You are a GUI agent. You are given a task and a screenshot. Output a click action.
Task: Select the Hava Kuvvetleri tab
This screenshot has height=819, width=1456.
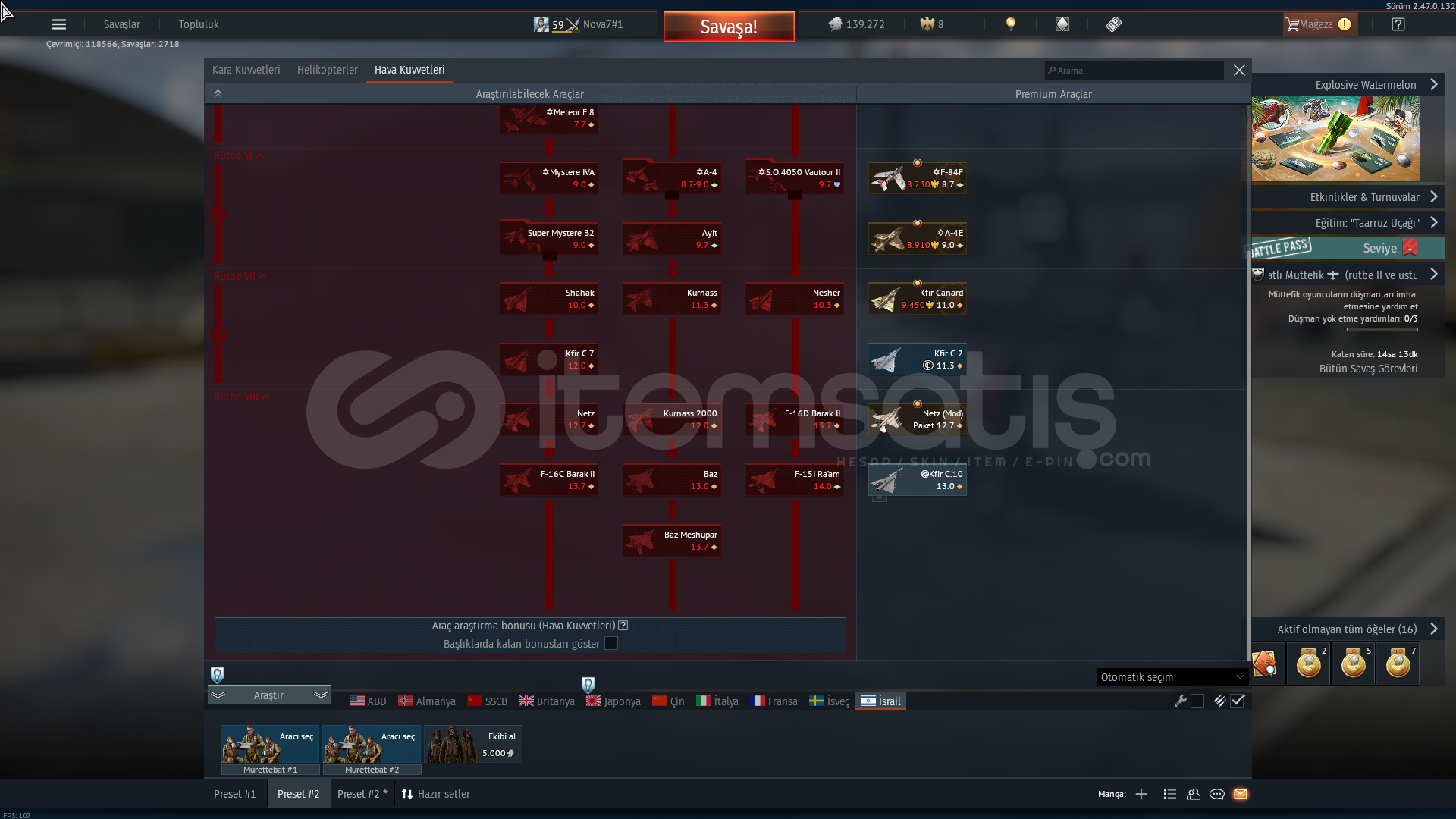coord(409,70)
